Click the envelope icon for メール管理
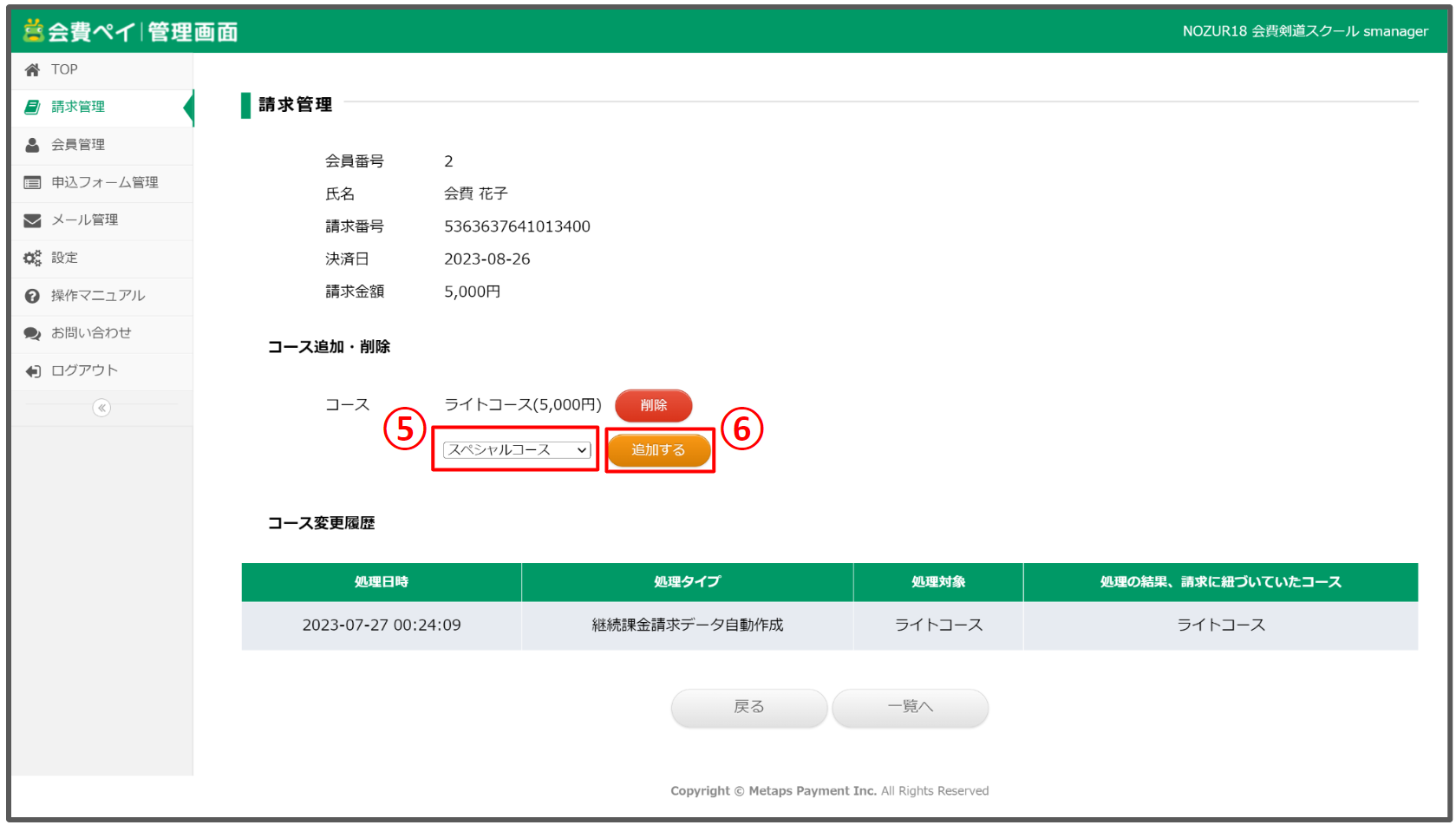The image size is (1456, 825). point(32,219)
